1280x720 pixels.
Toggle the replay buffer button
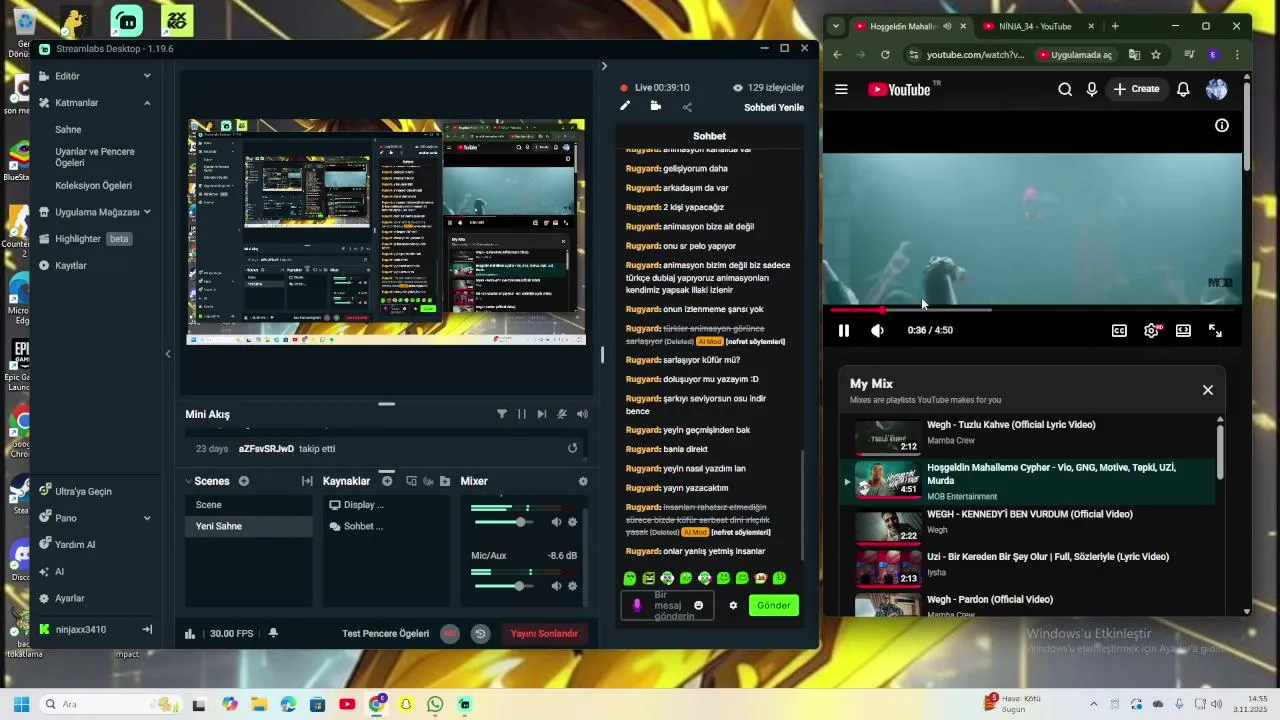pyautogui.click(x=480, y=633)
